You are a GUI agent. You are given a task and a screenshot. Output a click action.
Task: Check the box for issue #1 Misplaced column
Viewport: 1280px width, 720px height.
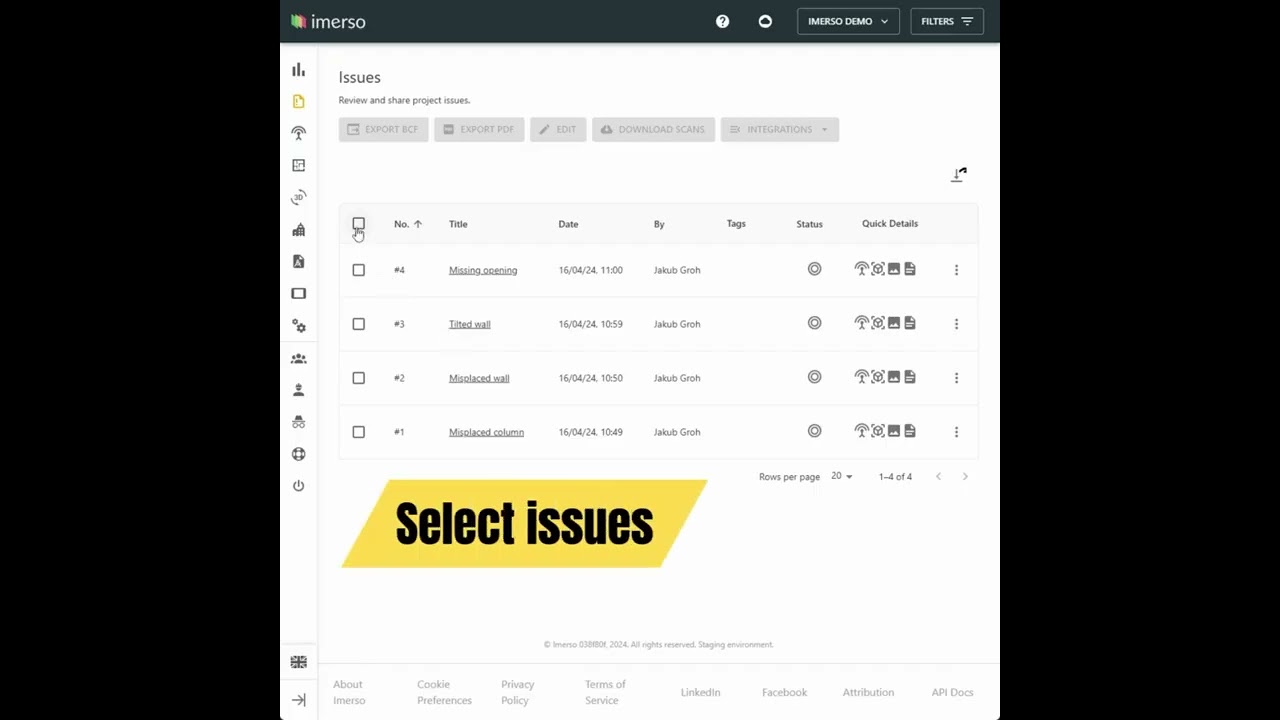pyautogui.click(x=358, y=432)
